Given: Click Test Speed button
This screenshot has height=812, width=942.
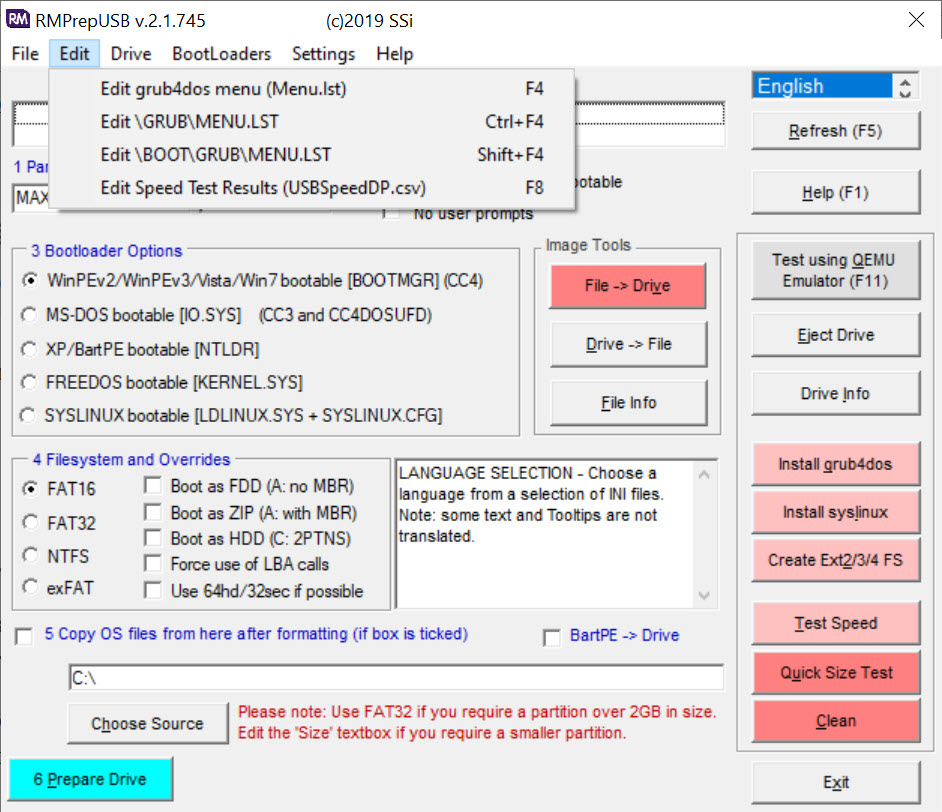Looking at the screenshot, I should [x=835, y=623].
